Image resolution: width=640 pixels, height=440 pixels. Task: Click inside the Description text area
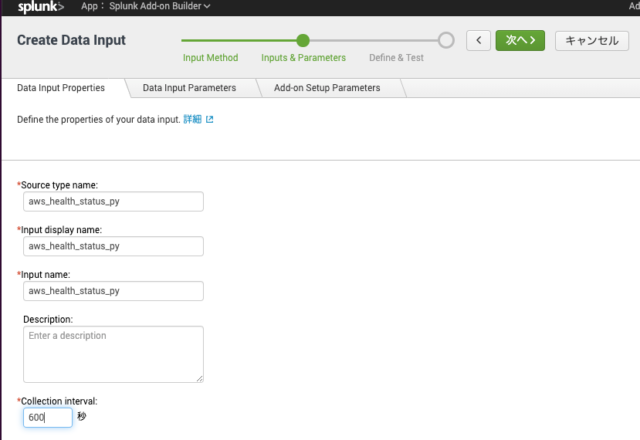113,354
